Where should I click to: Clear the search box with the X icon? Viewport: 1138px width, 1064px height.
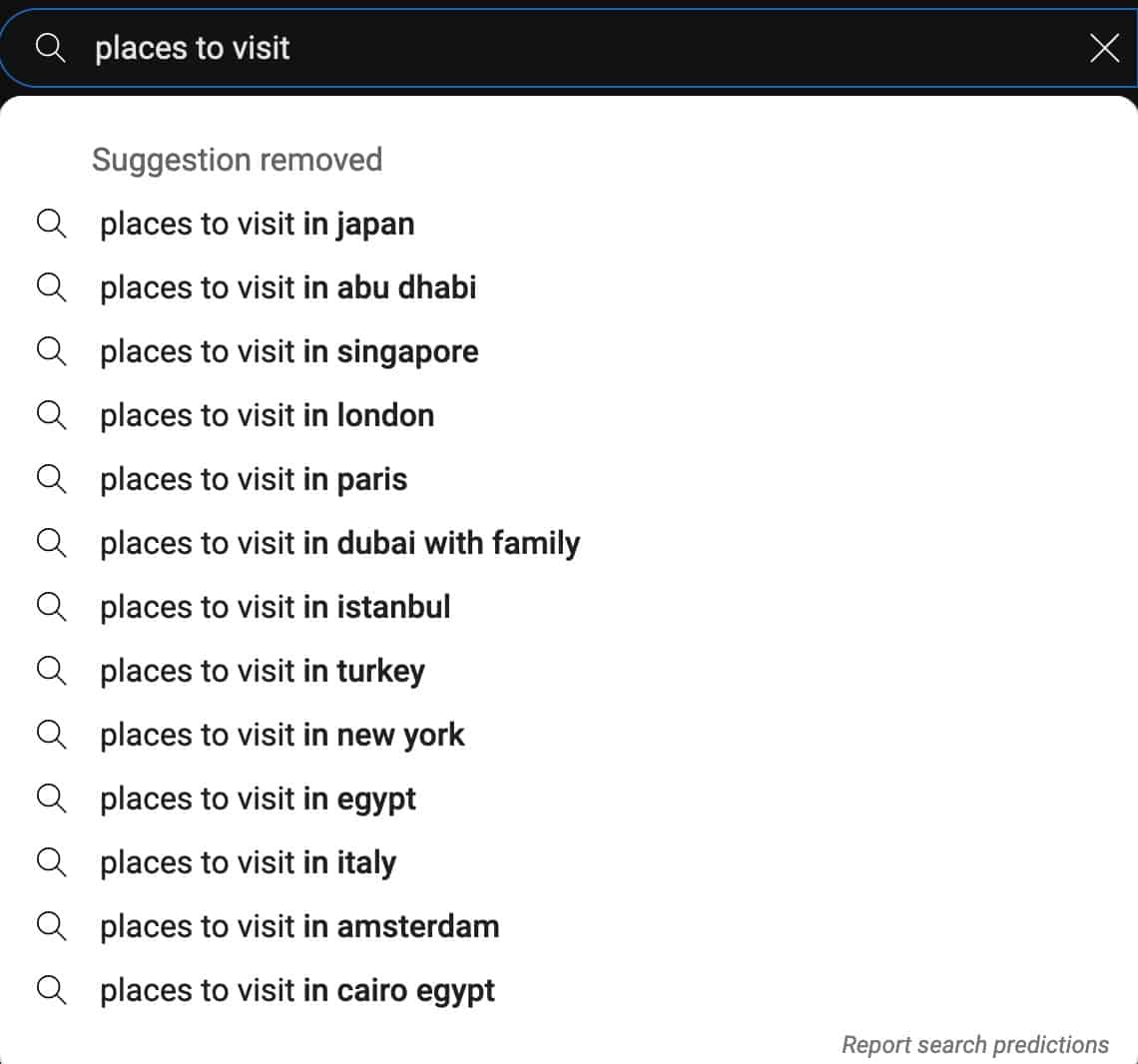pos(1104,49)
